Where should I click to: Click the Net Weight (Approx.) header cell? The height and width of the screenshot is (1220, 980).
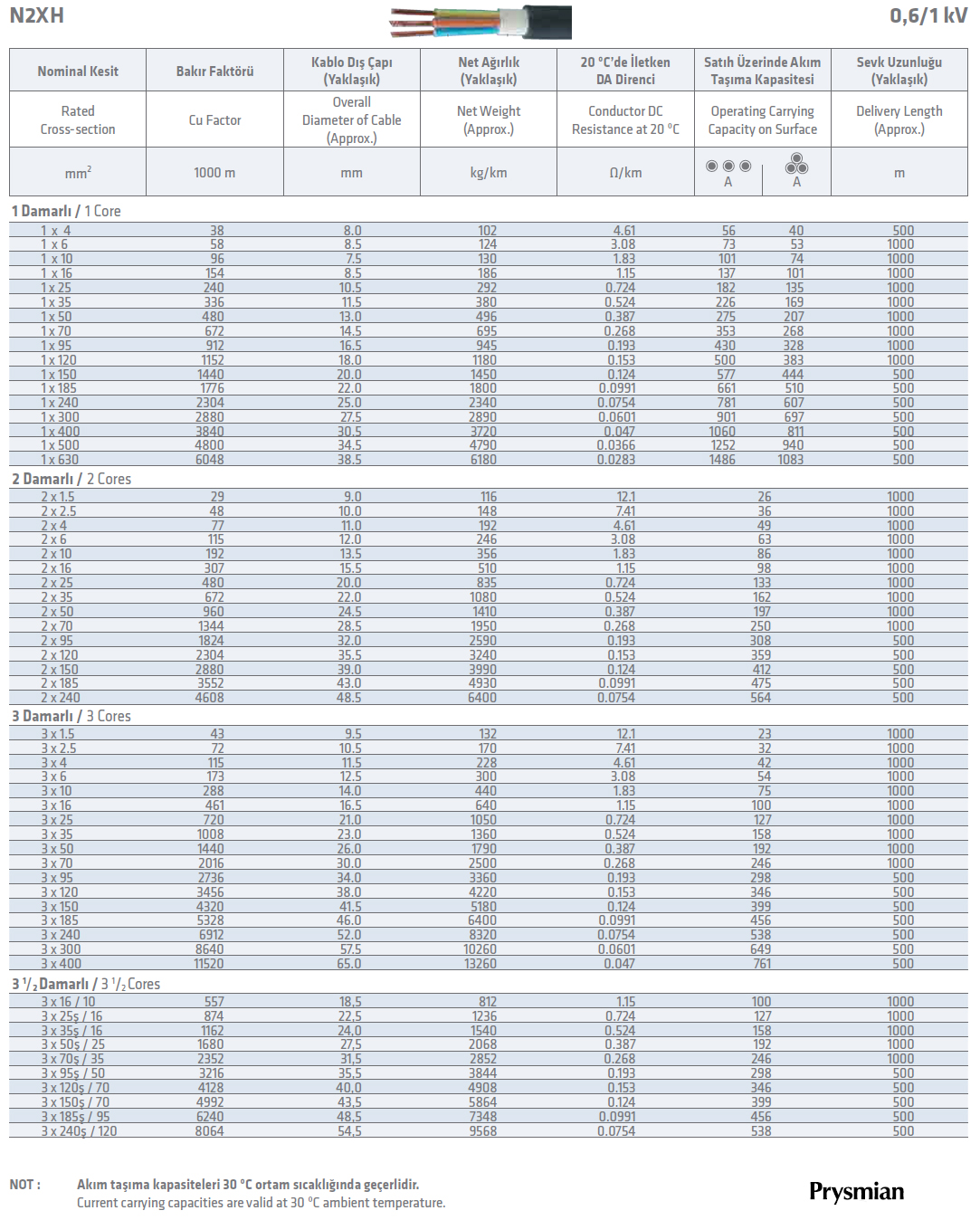click(489, 119)
